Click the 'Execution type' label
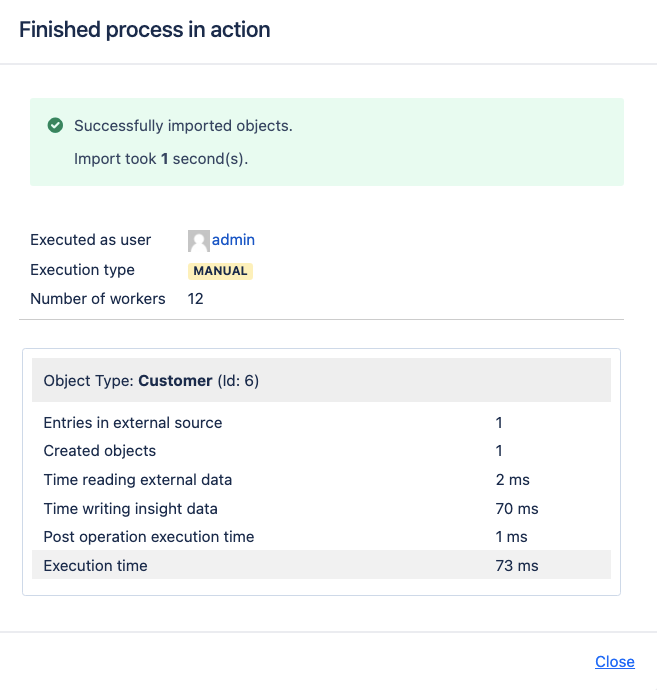The image size is (657, 690). 82,270
